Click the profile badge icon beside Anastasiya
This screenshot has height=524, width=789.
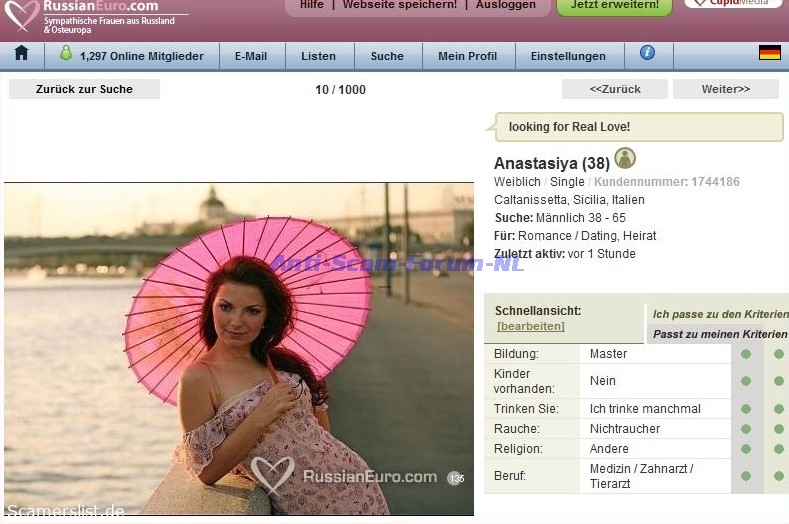(x=625, y=158)
